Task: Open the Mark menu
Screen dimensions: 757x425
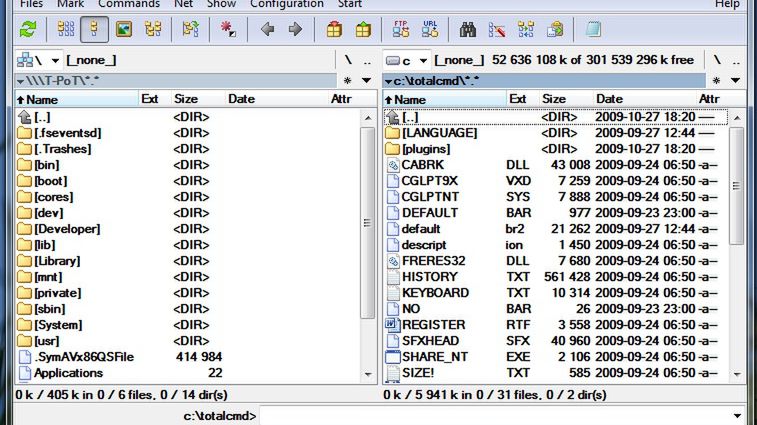Action: [70, 4]
